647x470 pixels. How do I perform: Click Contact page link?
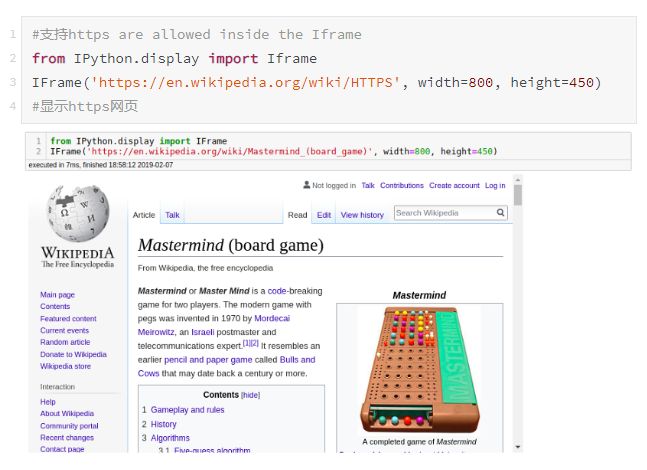click(x=62, y=449)
